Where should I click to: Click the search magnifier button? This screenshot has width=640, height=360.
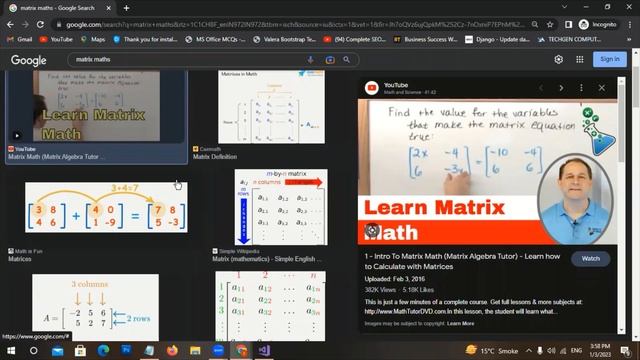pos(347,60)
